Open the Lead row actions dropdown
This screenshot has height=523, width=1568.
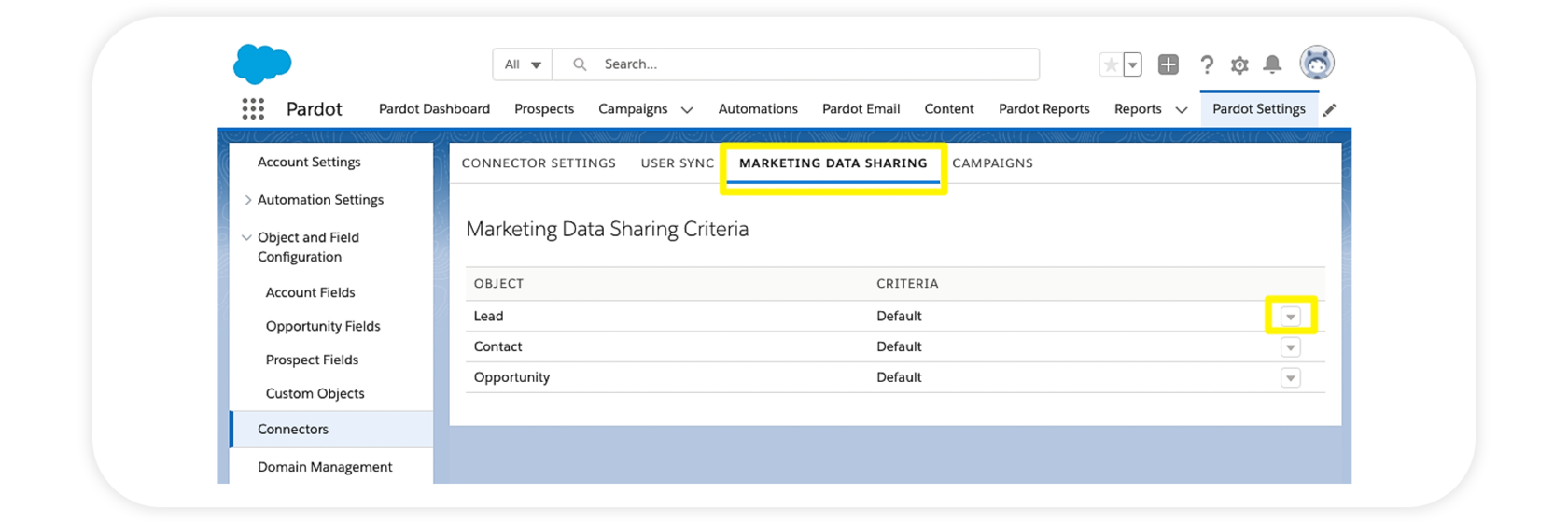(1290, 317)
